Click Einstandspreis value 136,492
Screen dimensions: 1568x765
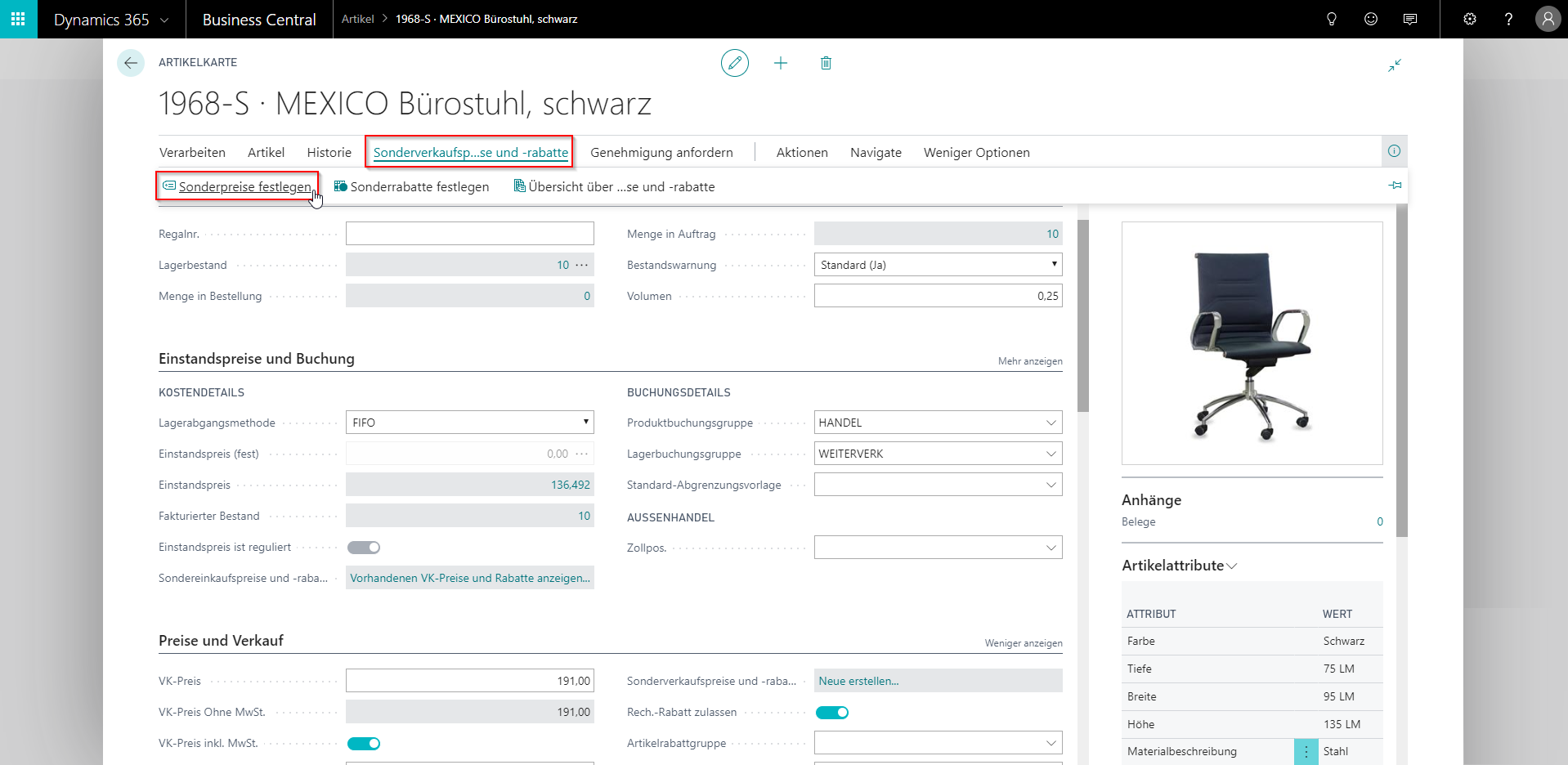click(x=571, y=485)
